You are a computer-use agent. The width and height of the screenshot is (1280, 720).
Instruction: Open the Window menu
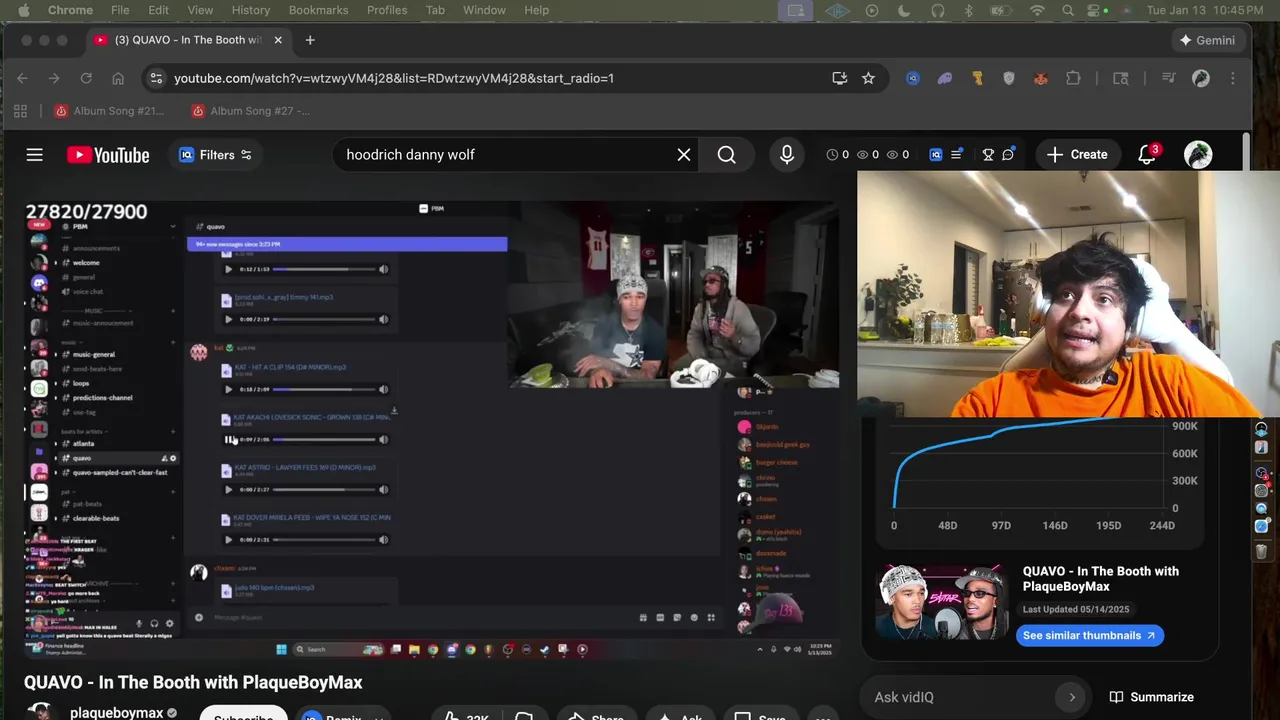click(484, 10)
